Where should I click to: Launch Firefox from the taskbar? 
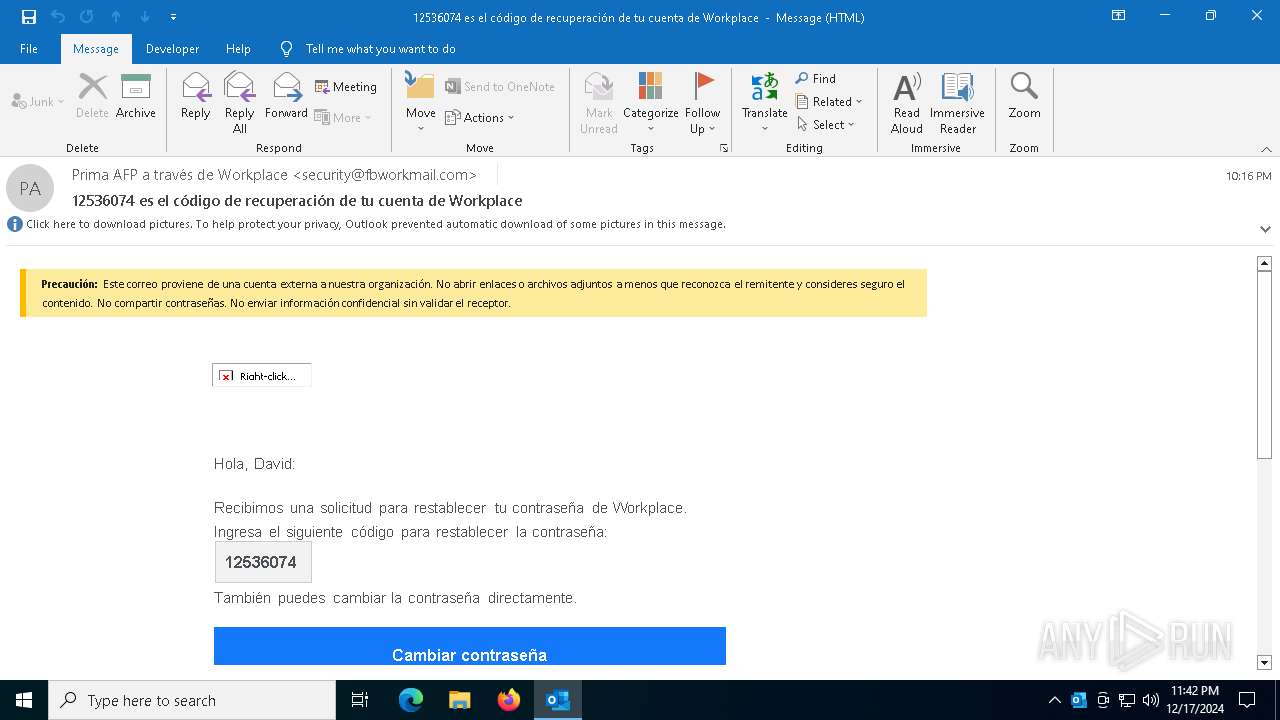click(508, 700)
